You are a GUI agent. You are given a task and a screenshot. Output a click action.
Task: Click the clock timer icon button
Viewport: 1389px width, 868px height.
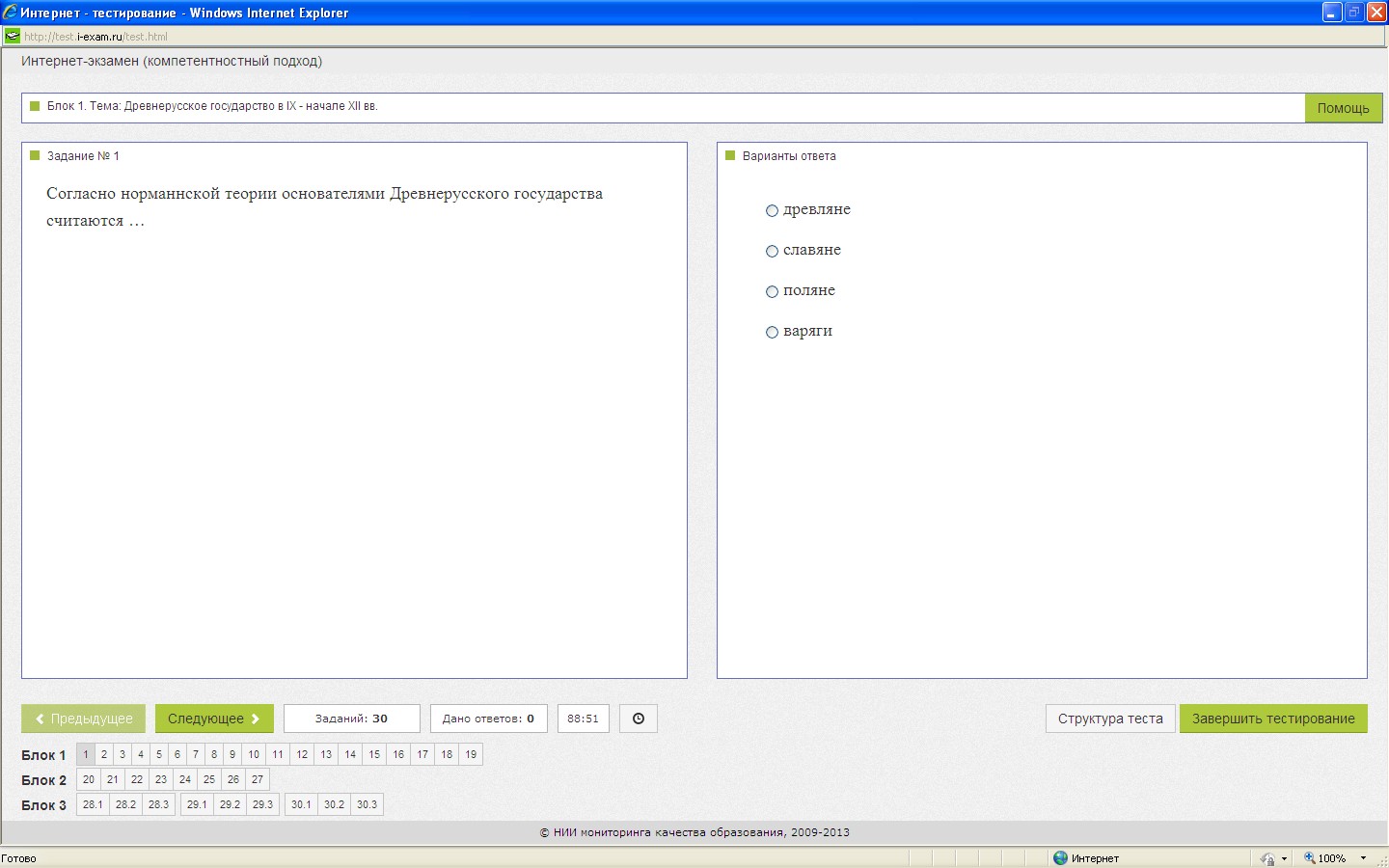(x=638, y=719)
